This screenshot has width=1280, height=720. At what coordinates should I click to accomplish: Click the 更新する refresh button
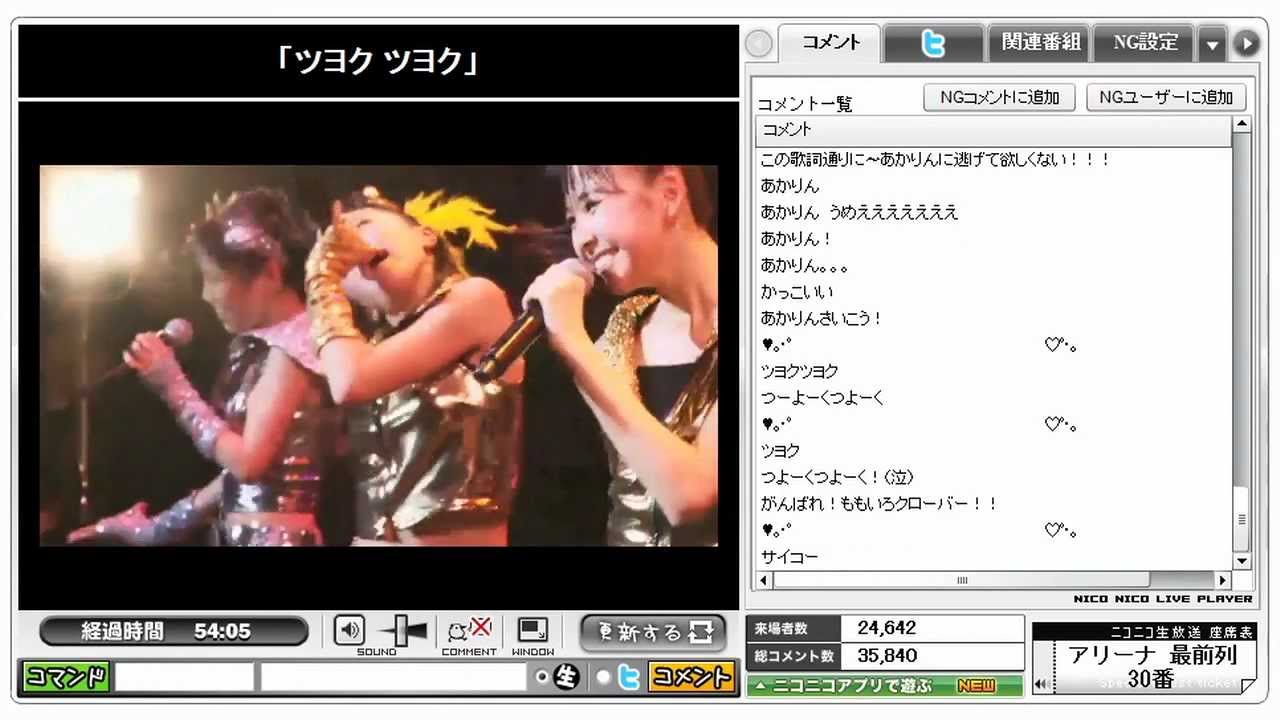(653, 632)
